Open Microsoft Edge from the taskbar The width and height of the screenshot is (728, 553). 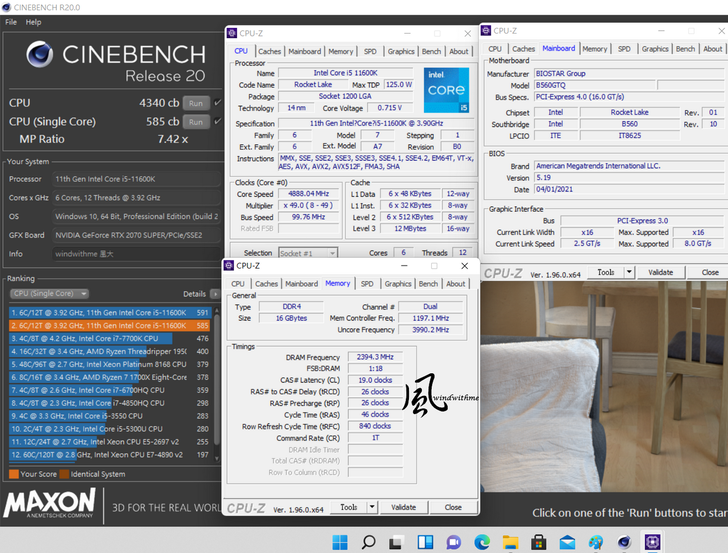click(481, 542)
